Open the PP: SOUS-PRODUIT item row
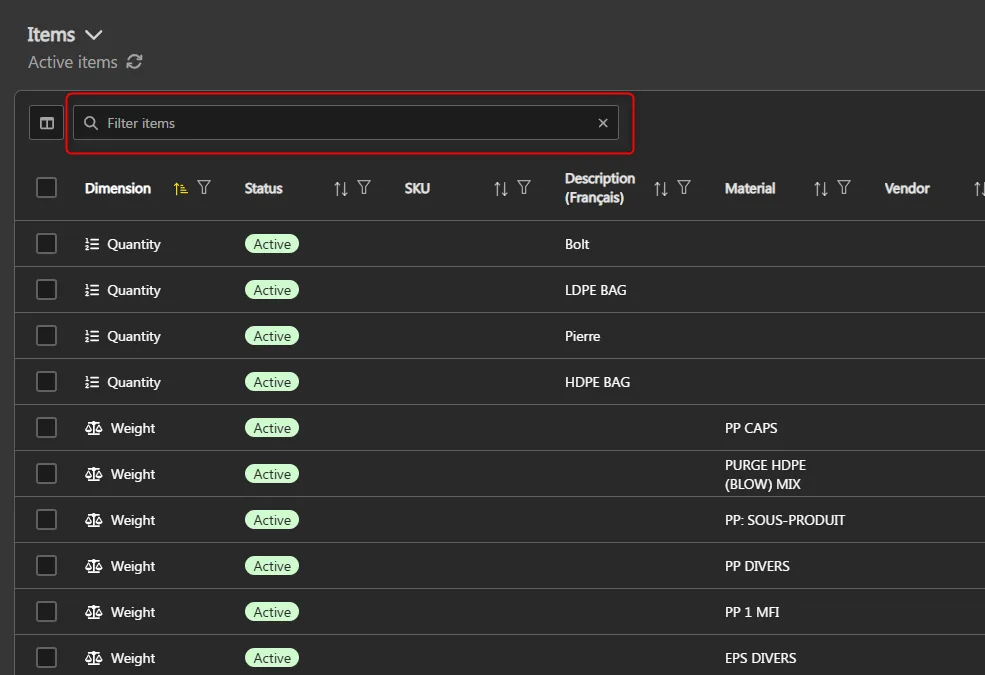 [x=784, y=520]
